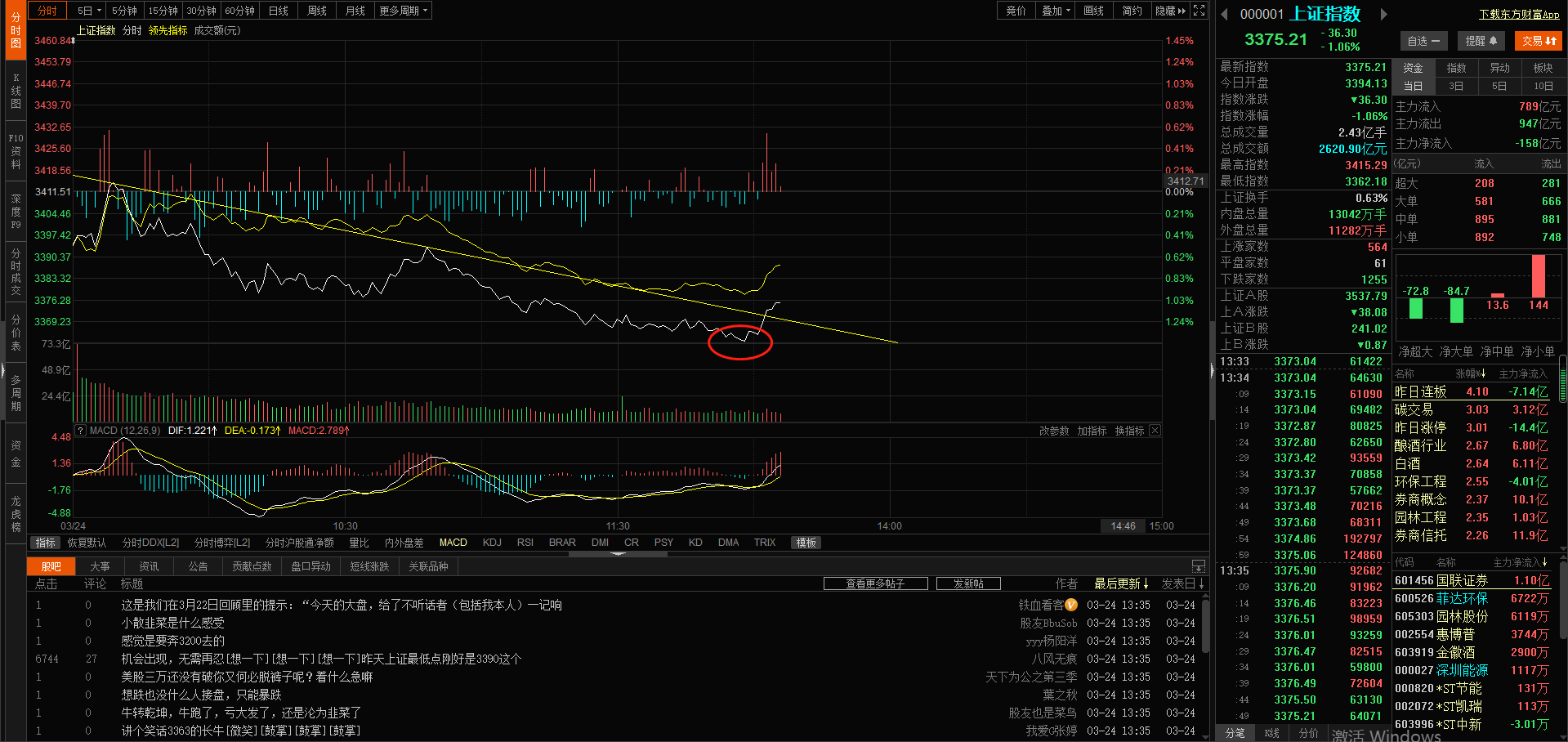The image size is (1568, 742).
Task: Select the BRAR indicator
Action: 562,543
